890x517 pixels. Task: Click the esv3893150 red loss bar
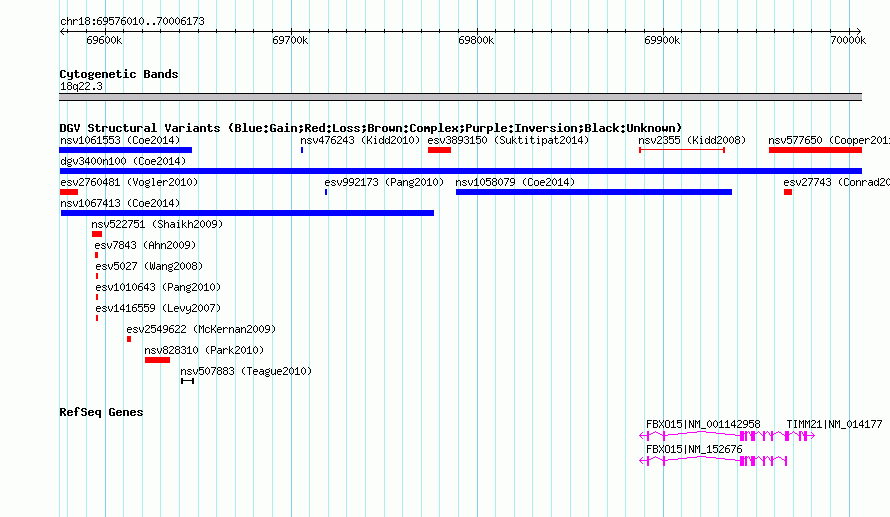439,150
